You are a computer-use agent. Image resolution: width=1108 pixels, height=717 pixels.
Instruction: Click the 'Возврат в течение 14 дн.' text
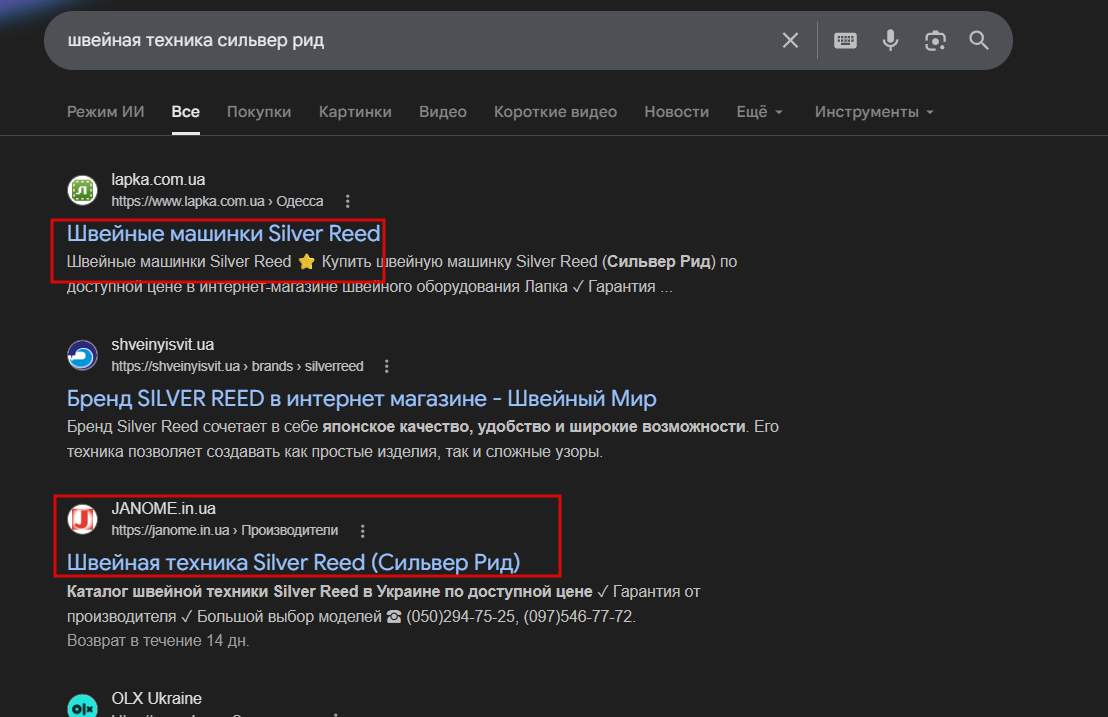point(158,641)
